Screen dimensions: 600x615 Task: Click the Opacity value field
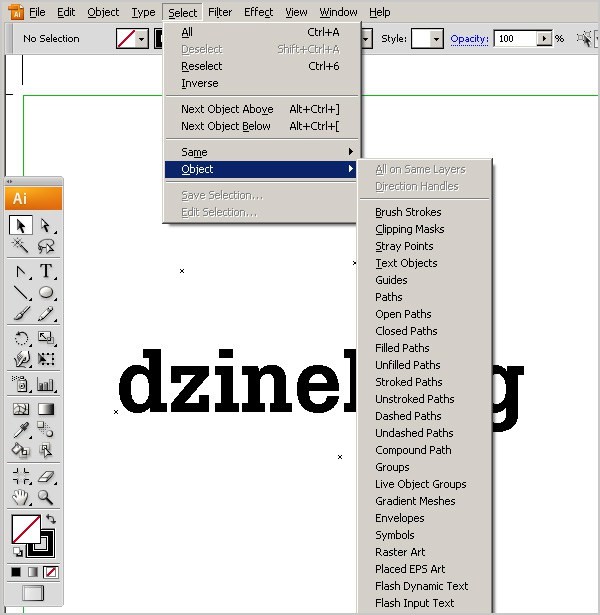click(x=515, y=38)
